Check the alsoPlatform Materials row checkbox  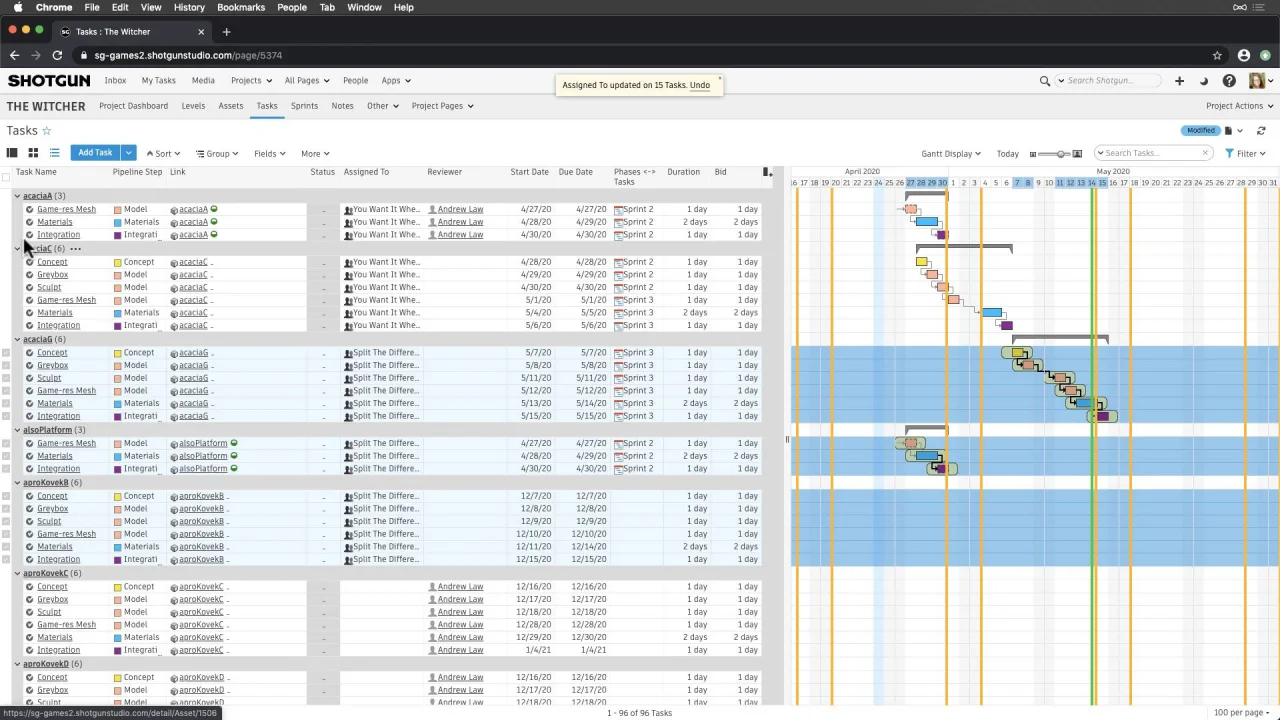(6, 456)
